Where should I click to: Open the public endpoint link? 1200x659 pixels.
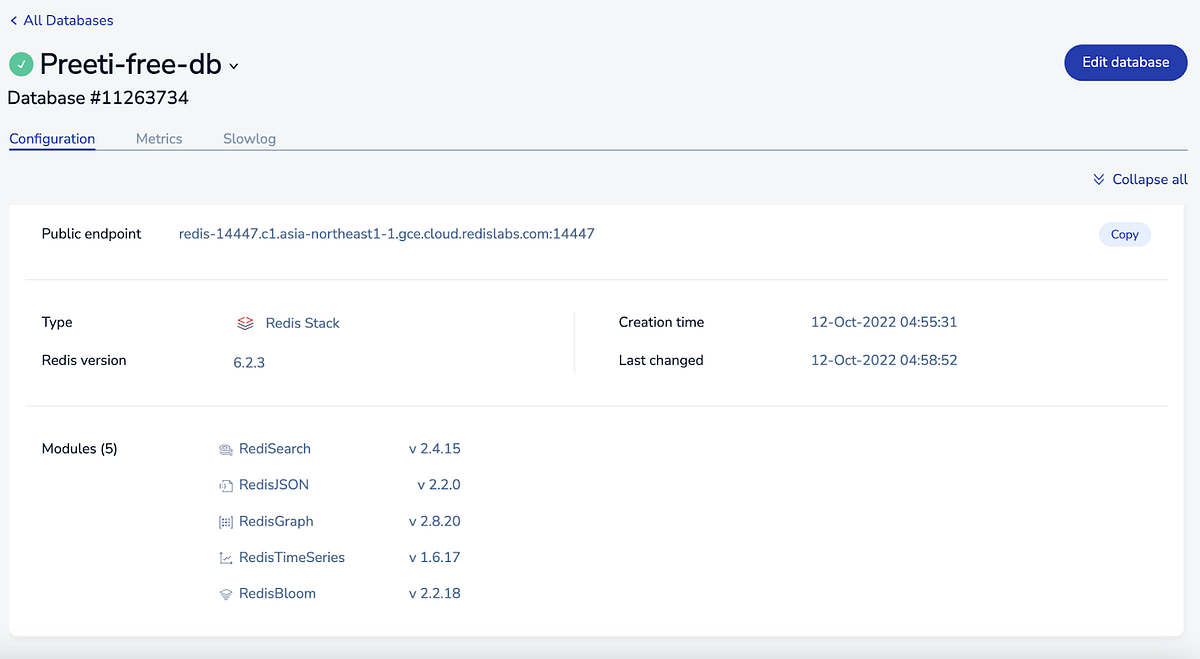[387, 233]
